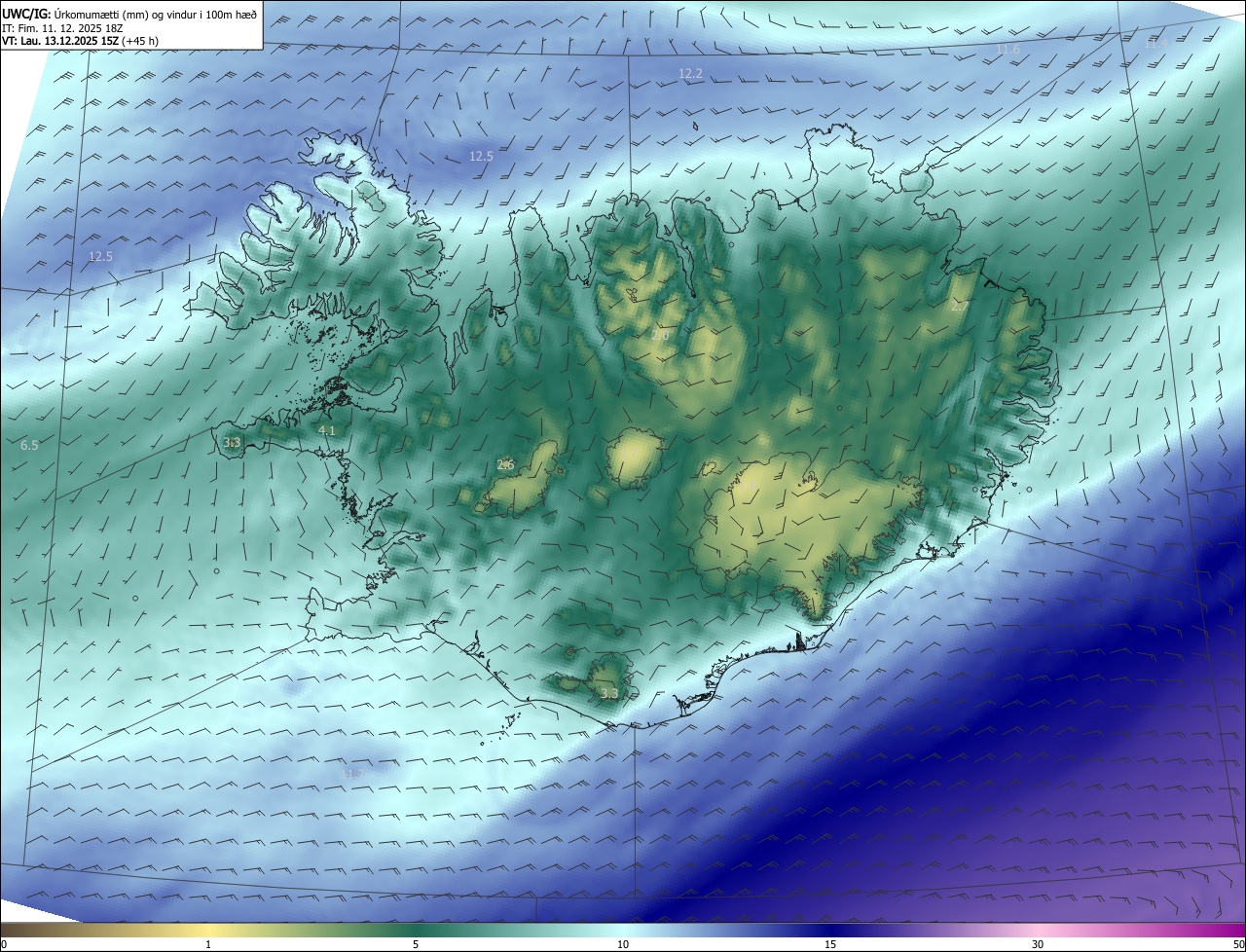
Task: Click the 4.1 value label on the map
Action: [327, 430]
